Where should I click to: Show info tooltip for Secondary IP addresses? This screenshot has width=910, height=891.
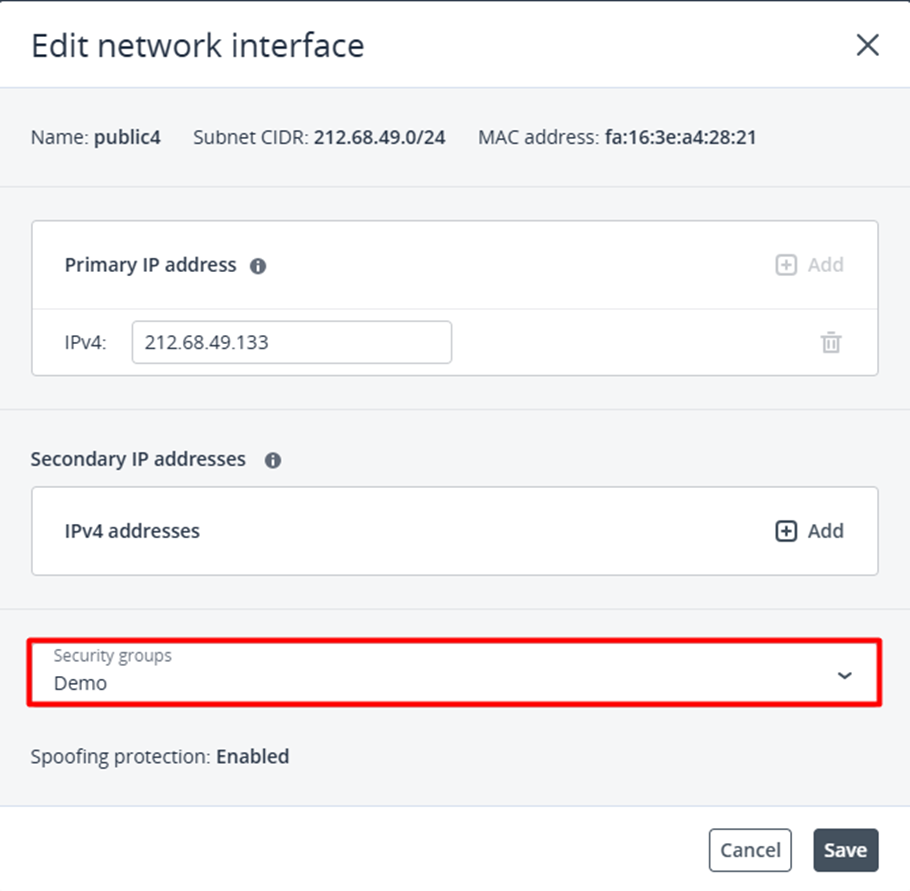(x=273, y=460)
